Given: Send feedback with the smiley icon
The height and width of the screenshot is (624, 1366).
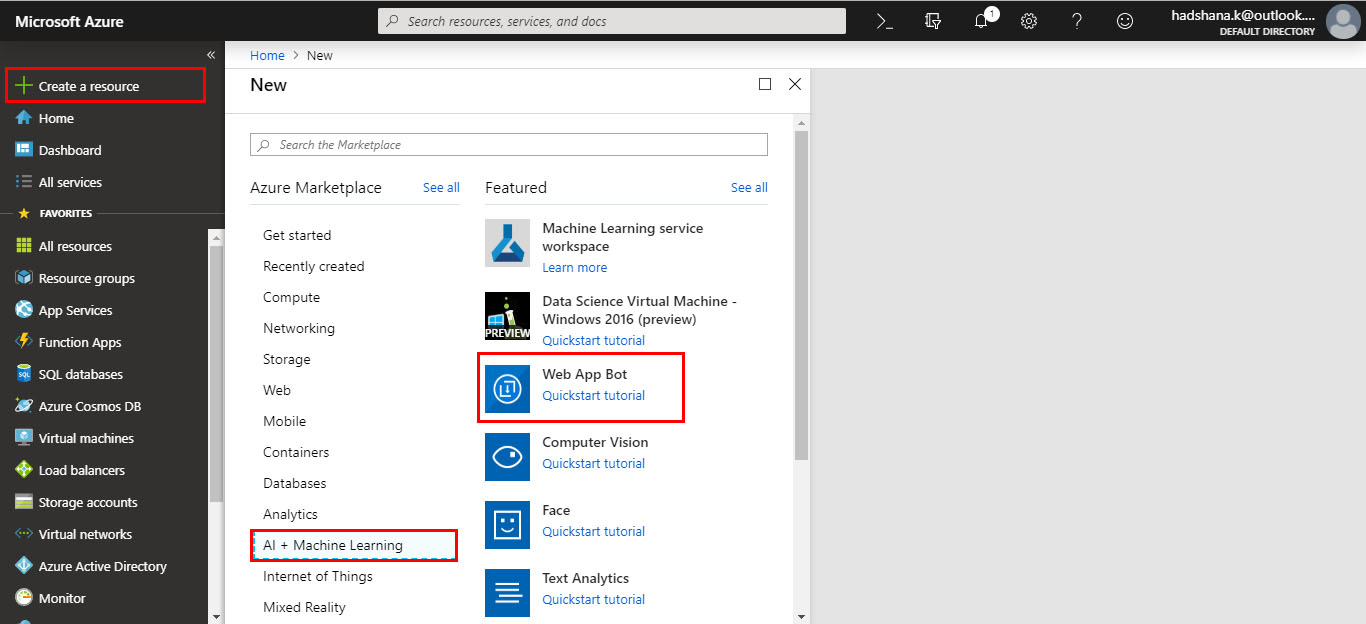Looking at the screenshot, I should [1125, 21].
